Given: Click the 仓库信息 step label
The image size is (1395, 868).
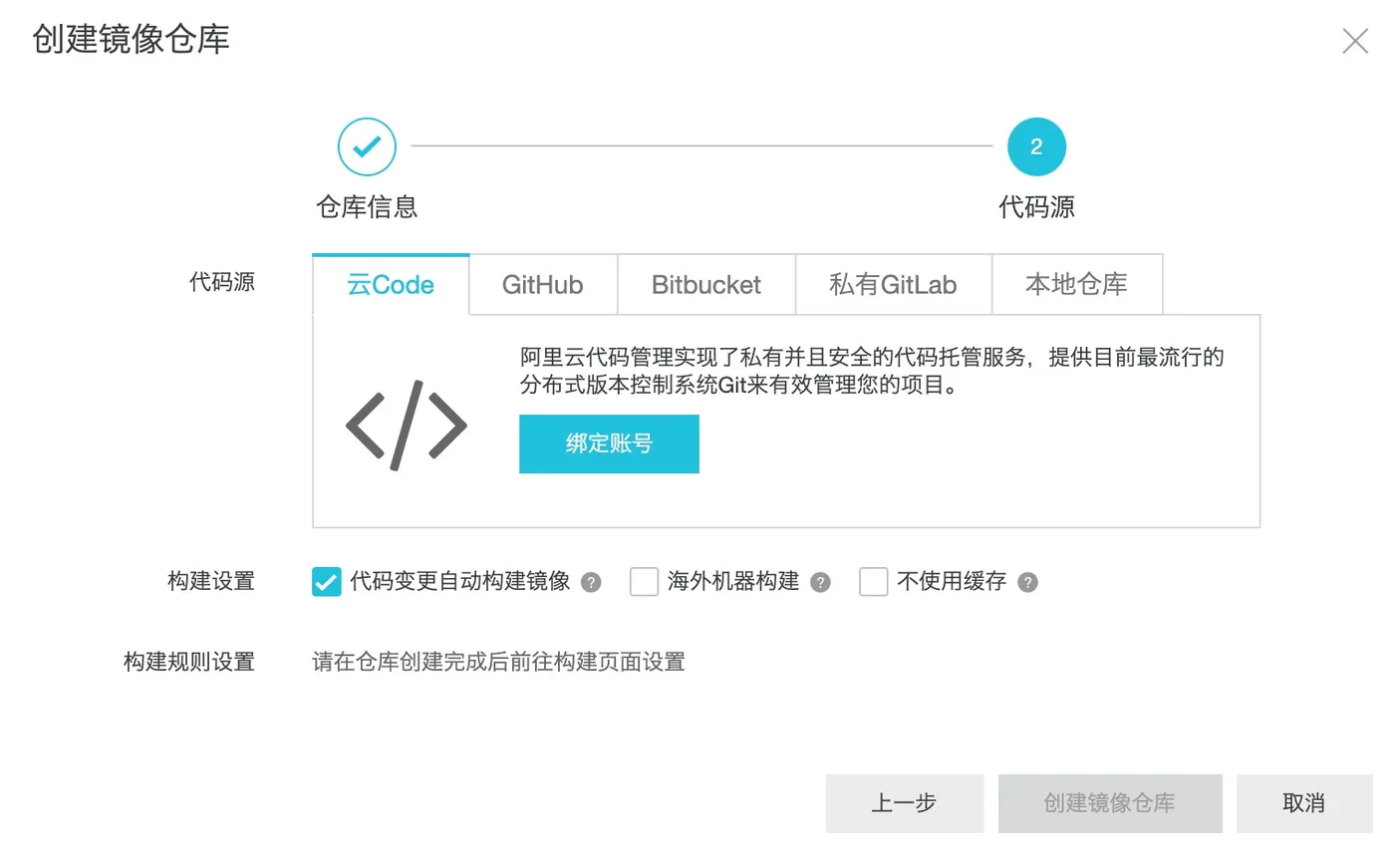Looking at the screenshot, I should pos(367,207).
